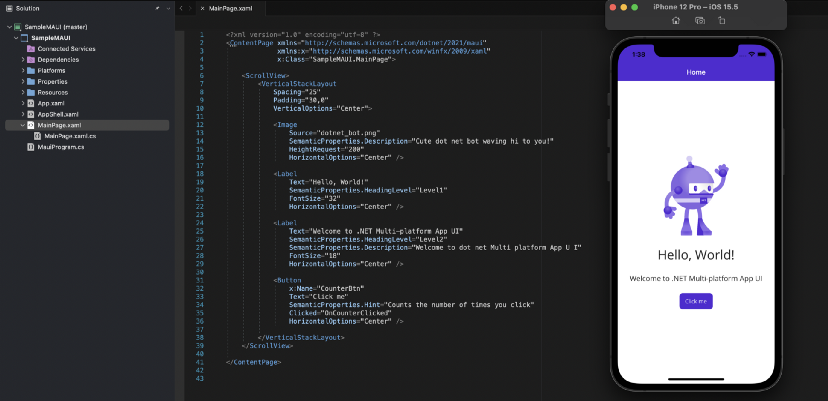The height and width of the screenshot is (401, 828).
Task: Expand the Dependencies folder
Action: point(23,60)
